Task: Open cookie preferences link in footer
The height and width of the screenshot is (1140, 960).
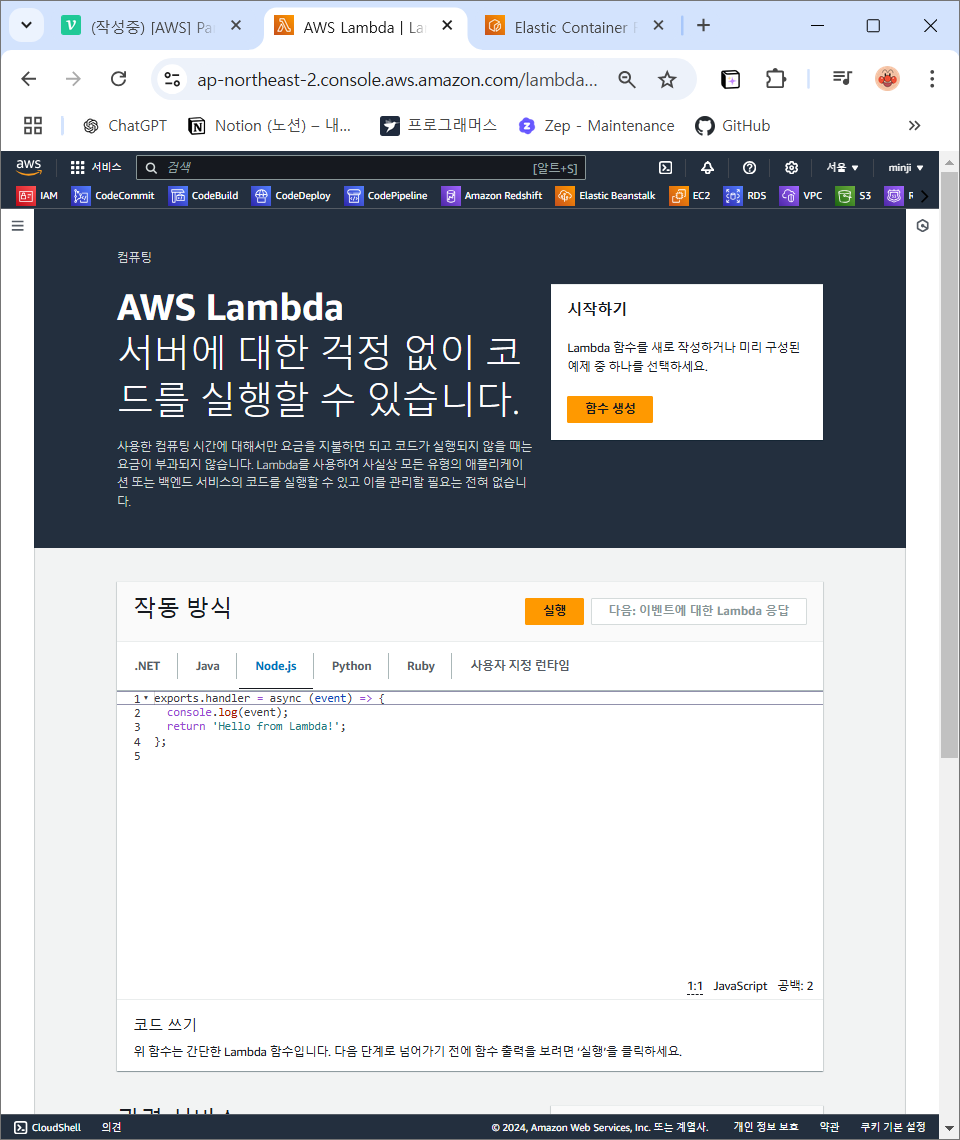Action: coord(892,1127)
